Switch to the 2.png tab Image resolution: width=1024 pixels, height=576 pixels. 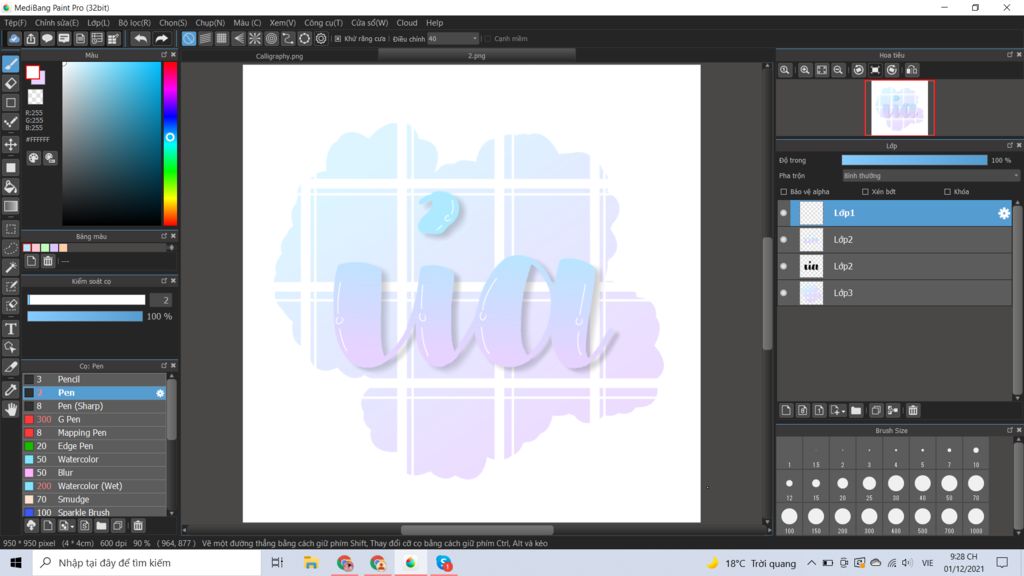[x=477, y=56]
